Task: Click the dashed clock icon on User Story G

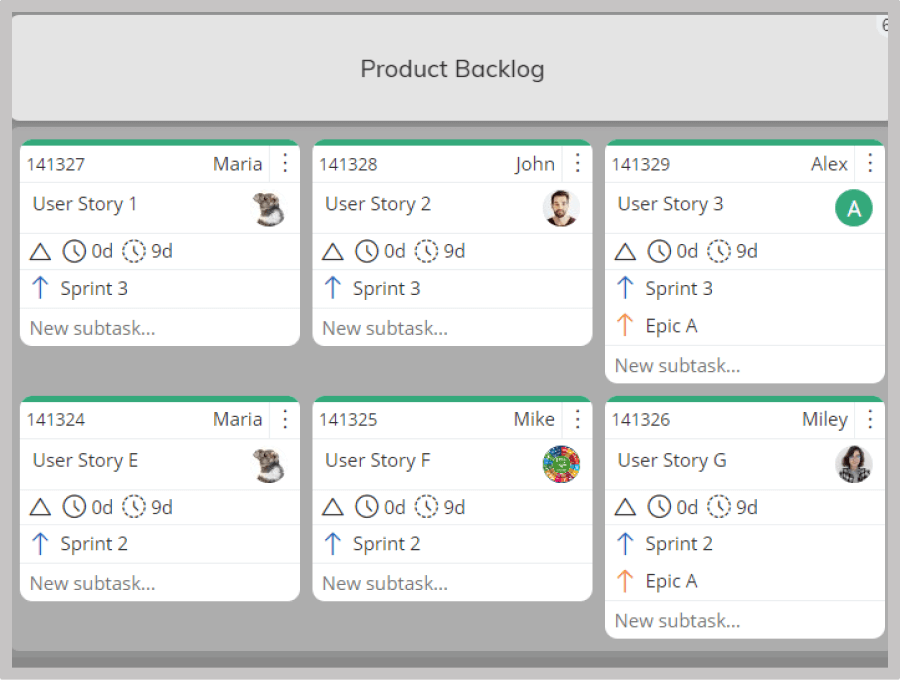Action: point(719,507)
